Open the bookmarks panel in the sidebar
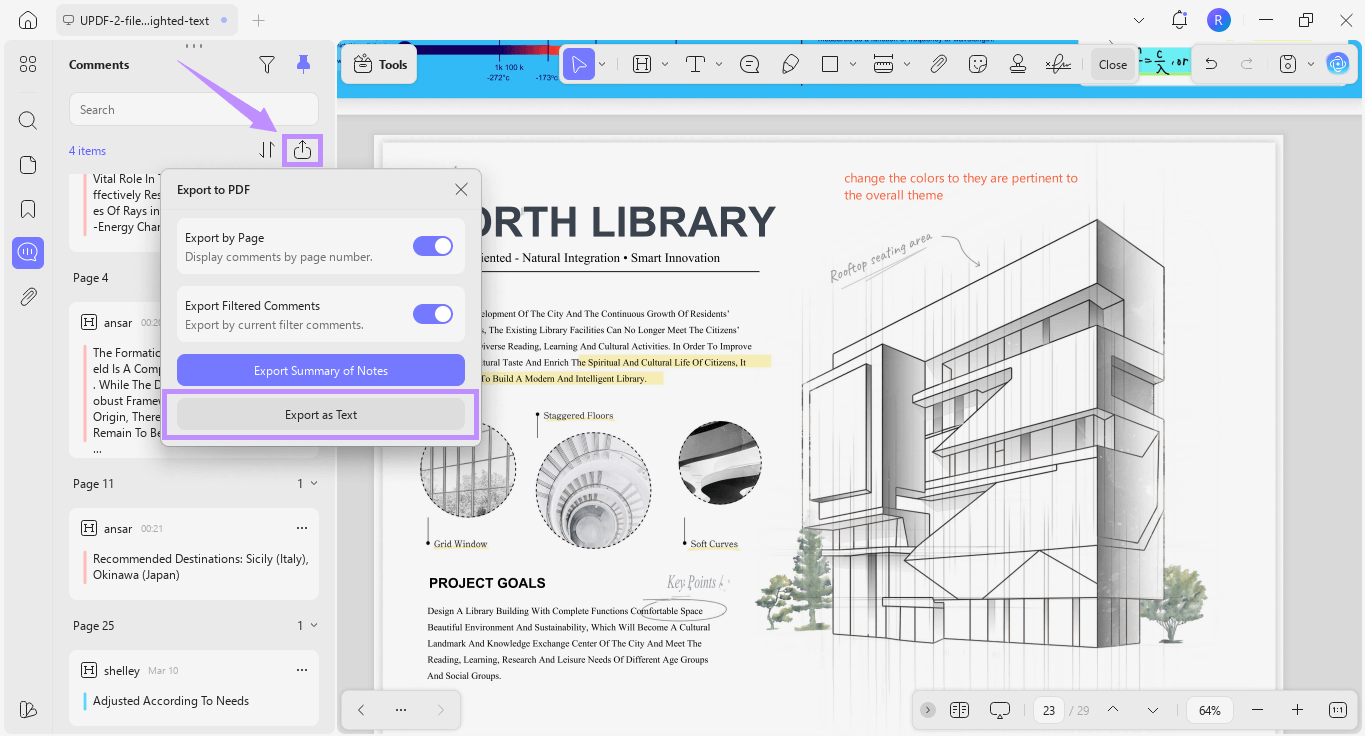This screenshot has width=1365, height=736. point(28,209)
